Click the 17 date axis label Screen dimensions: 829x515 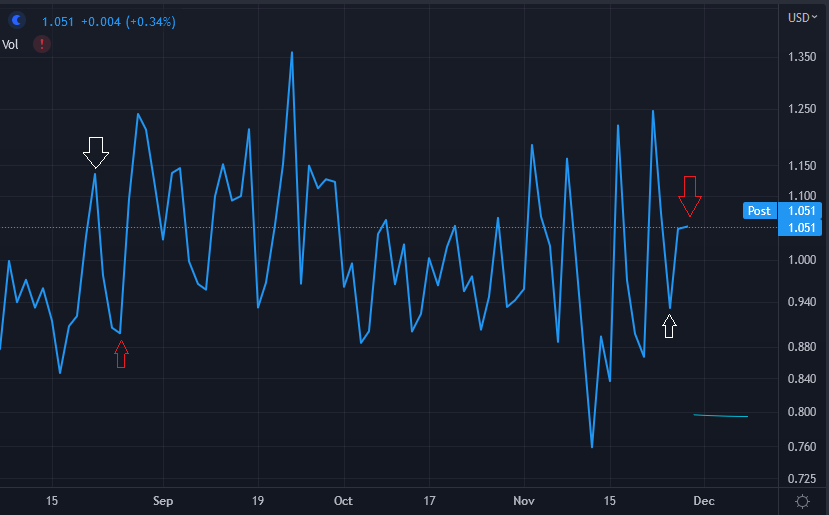[429, 501]
